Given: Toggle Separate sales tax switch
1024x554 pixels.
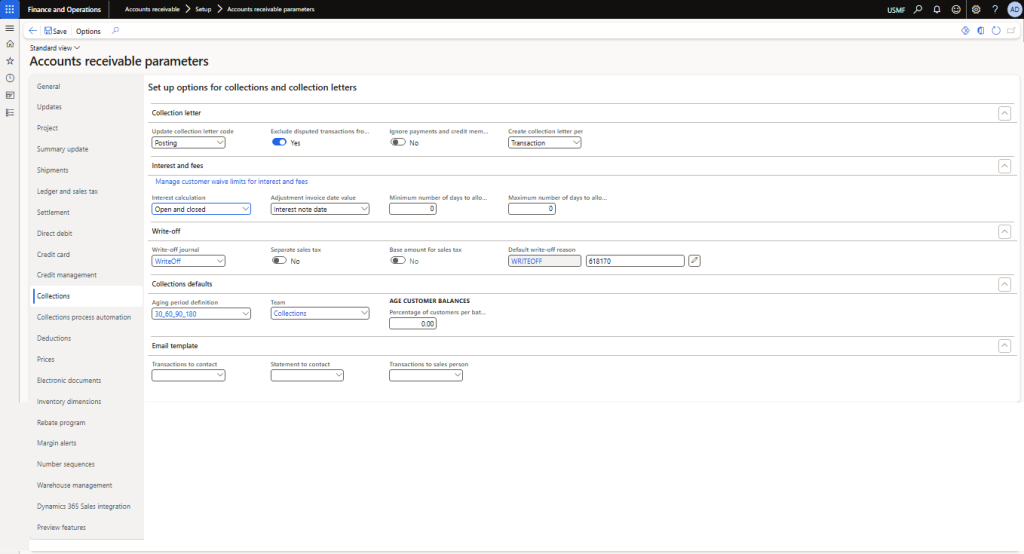Looking at the screenshot, I should (279, 261).
